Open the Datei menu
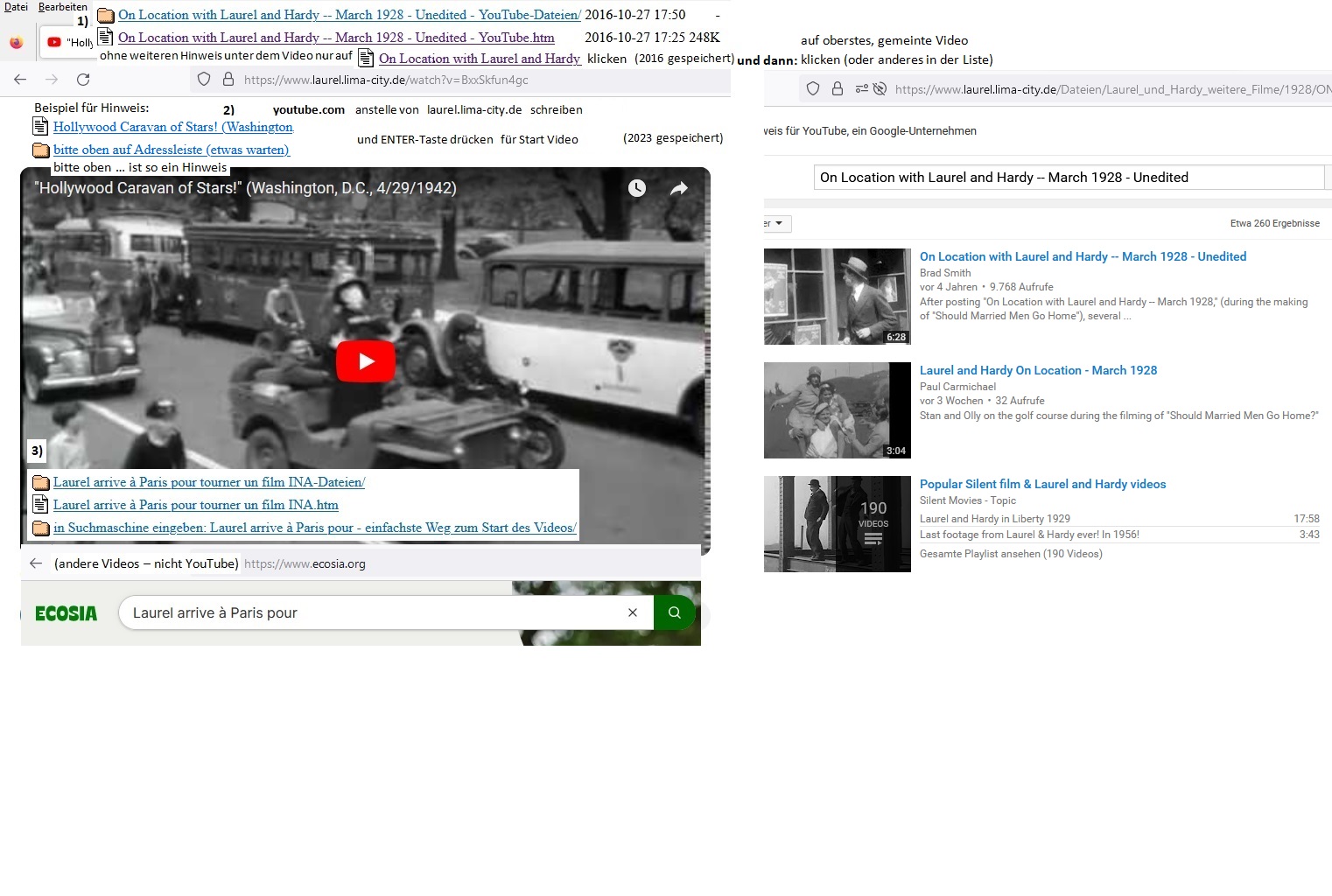 (16, 7)
